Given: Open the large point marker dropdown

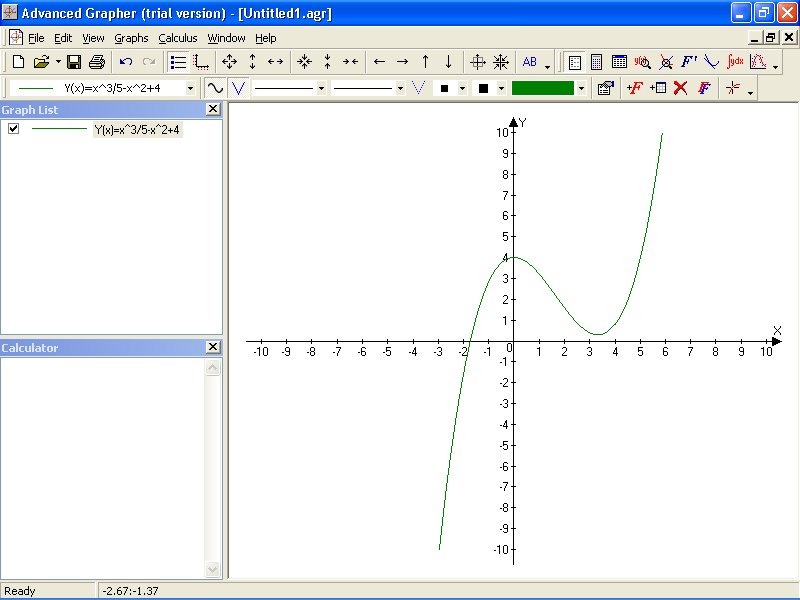Looking at the screenshot, I should click(501, 89).
